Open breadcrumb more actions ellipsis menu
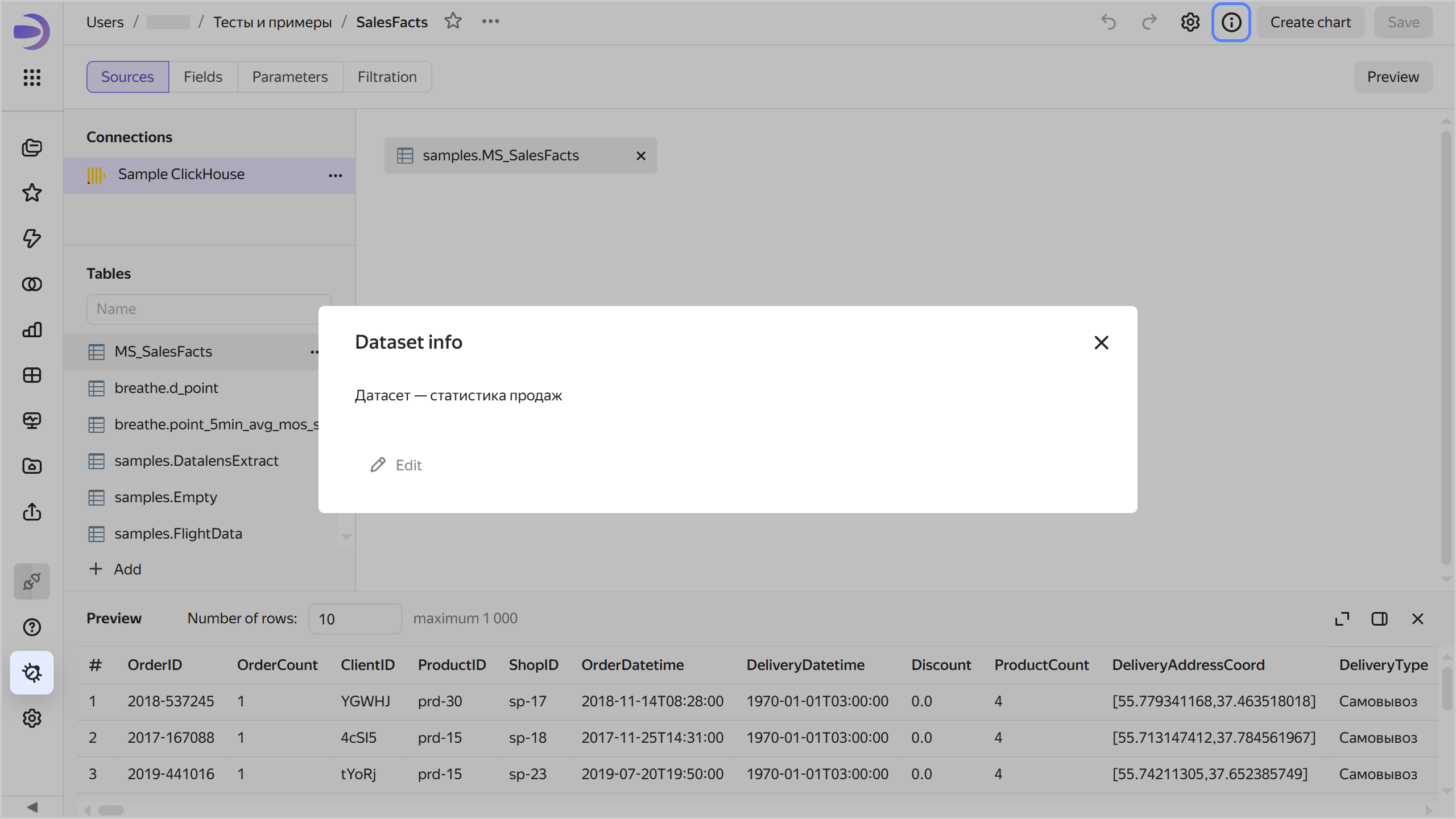Image resolution: width=1456 pixels, height=819 pixels. coord(490,22)
